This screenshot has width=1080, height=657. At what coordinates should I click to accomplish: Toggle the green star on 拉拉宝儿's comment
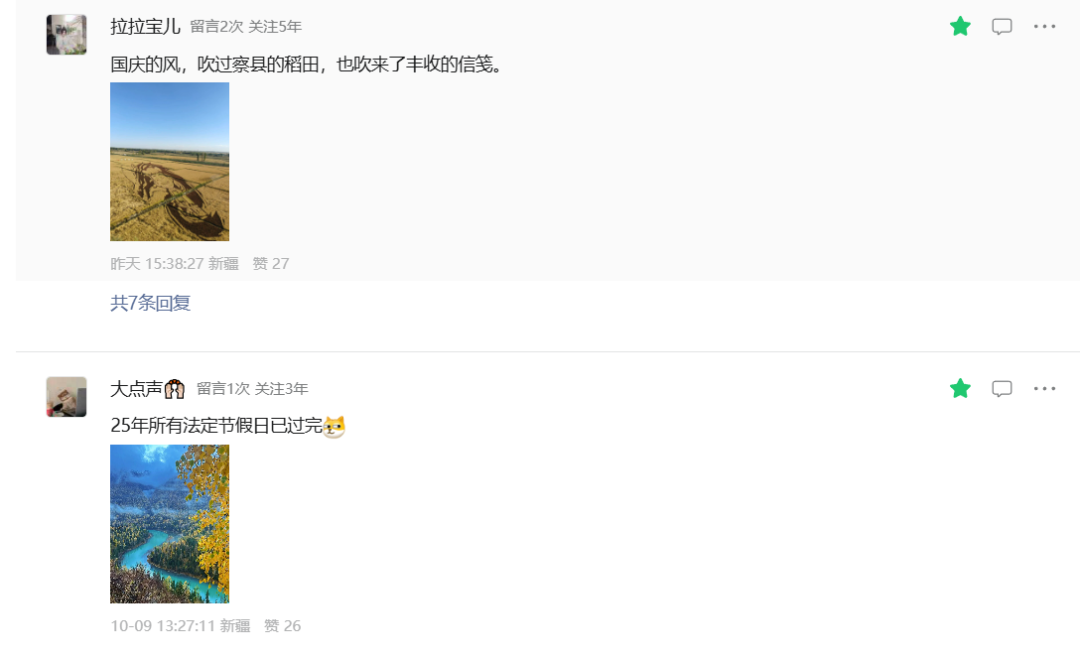pyautogui.click(x=959, y=26)
